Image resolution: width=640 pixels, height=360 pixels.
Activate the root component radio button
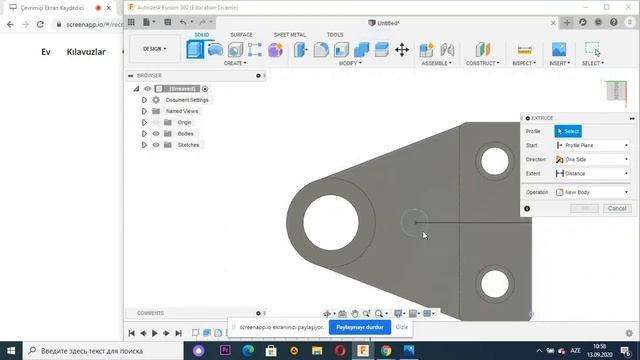[x=205, y=89]
